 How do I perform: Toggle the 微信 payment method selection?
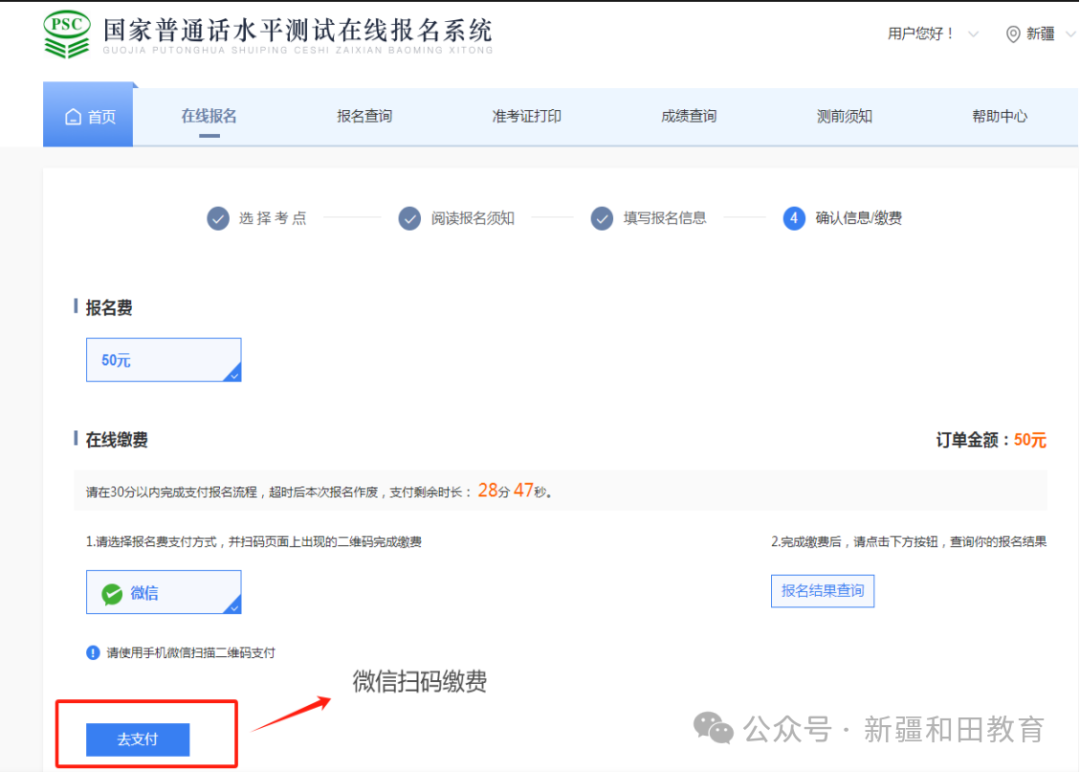tap(163, 592)
